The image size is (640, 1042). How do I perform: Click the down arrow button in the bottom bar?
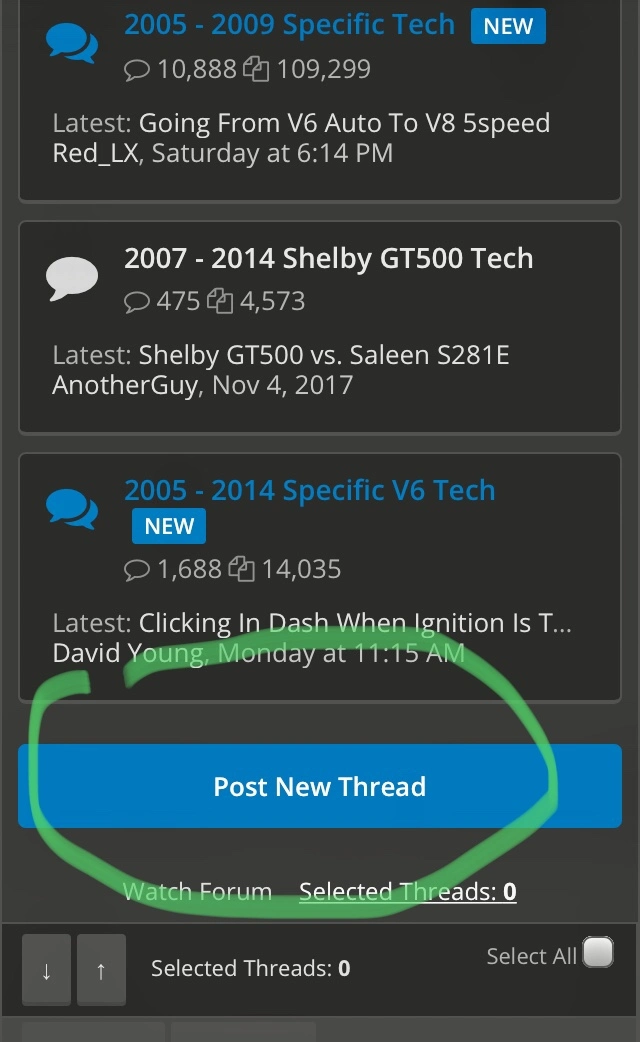pos(47,970)
